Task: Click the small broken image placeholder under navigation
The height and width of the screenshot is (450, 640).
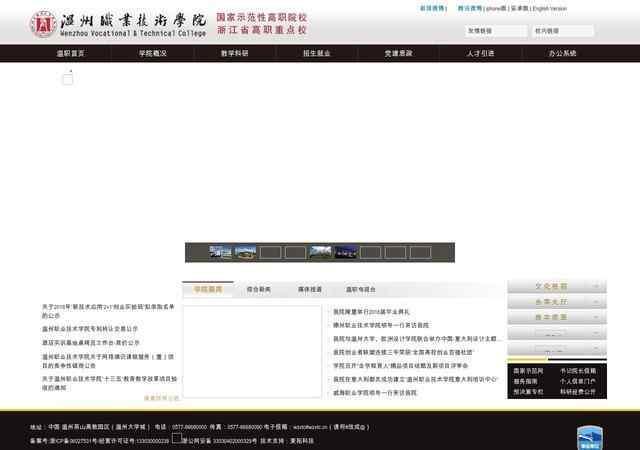Action: (68, 78)
